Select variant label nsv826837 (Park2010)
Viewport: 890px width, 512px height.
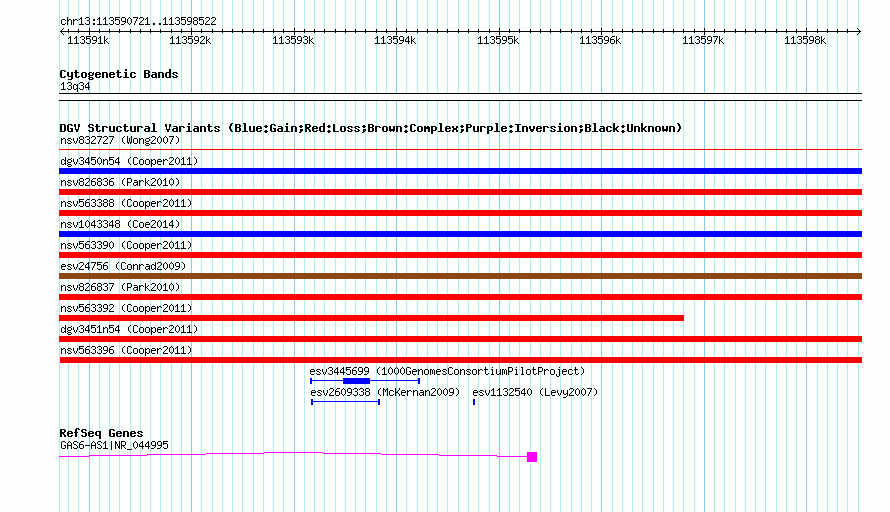coord(120,287)
